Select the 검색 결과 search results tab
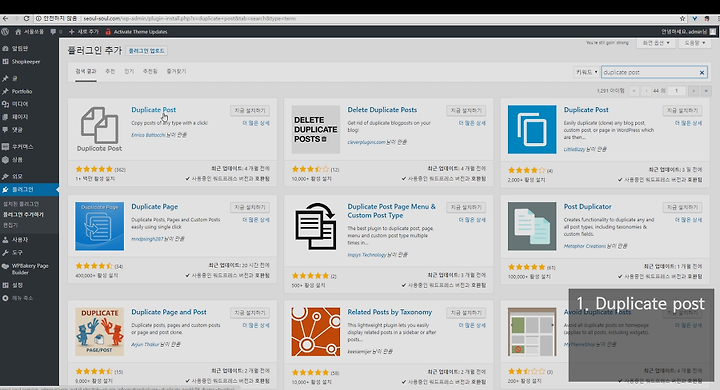 86,72
